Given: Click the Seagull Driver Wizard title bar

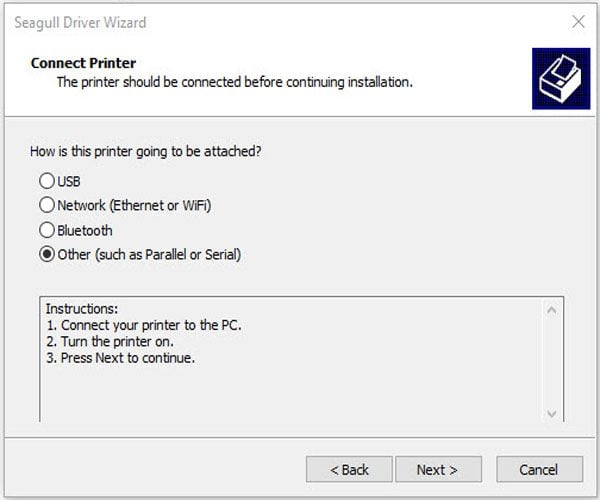Looking at the screenshot, I should coord(250,20).
